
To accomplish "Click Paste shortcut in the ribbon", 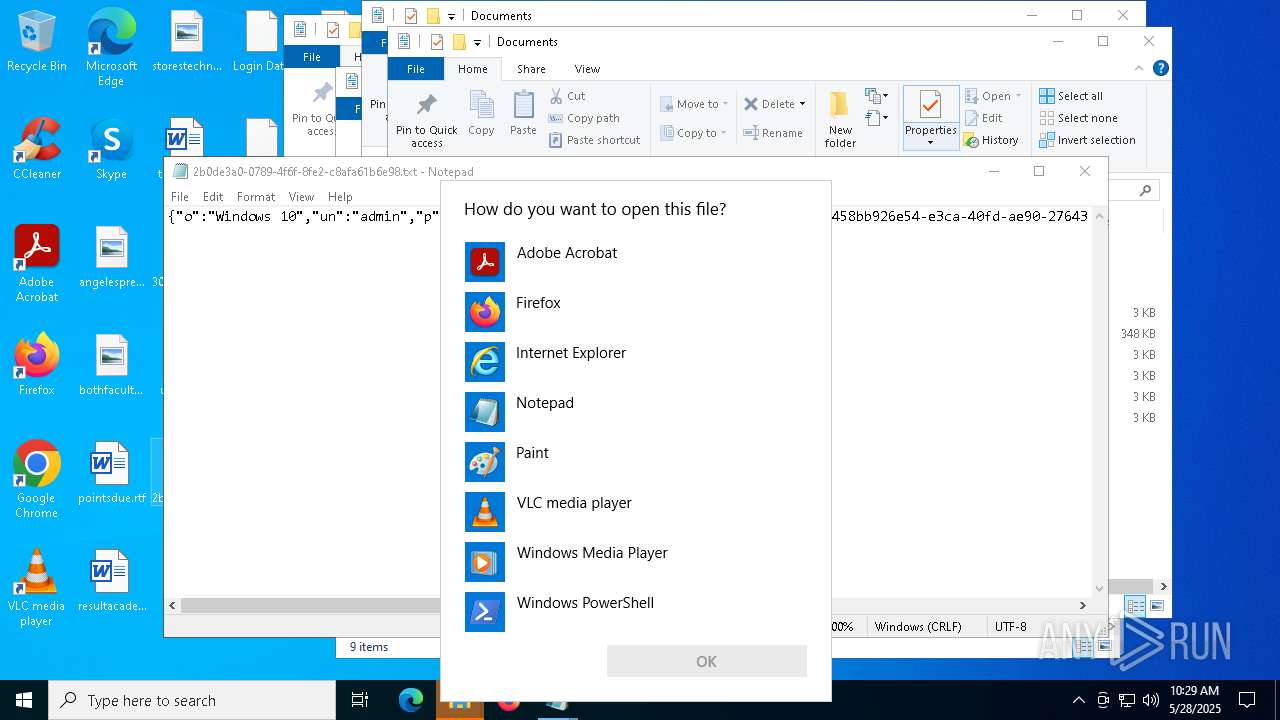I will tap(594, 140).
